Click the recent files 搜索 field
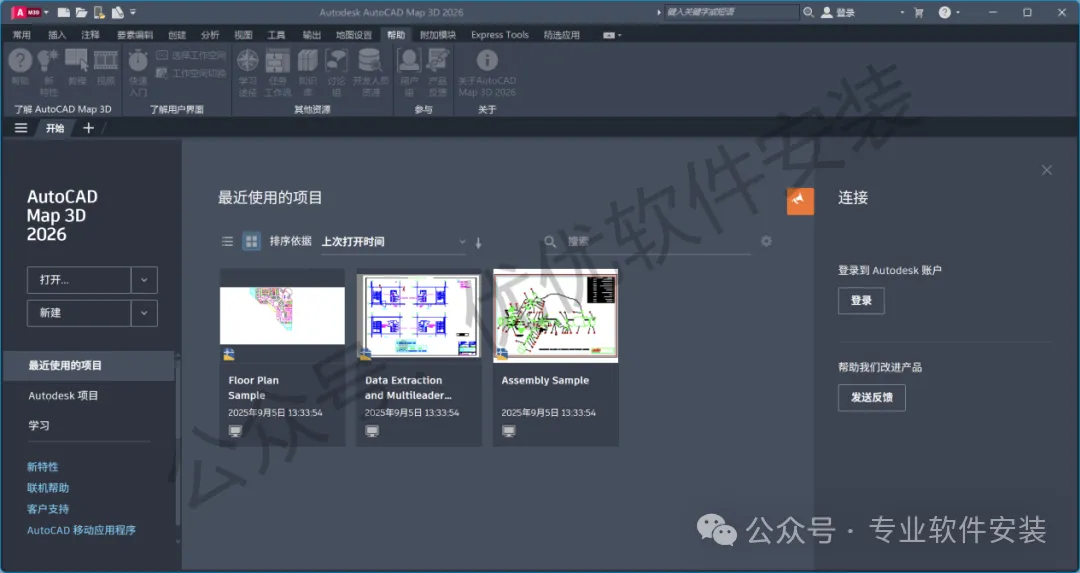This screenshot has height=573, width=1080. point(647,242)
